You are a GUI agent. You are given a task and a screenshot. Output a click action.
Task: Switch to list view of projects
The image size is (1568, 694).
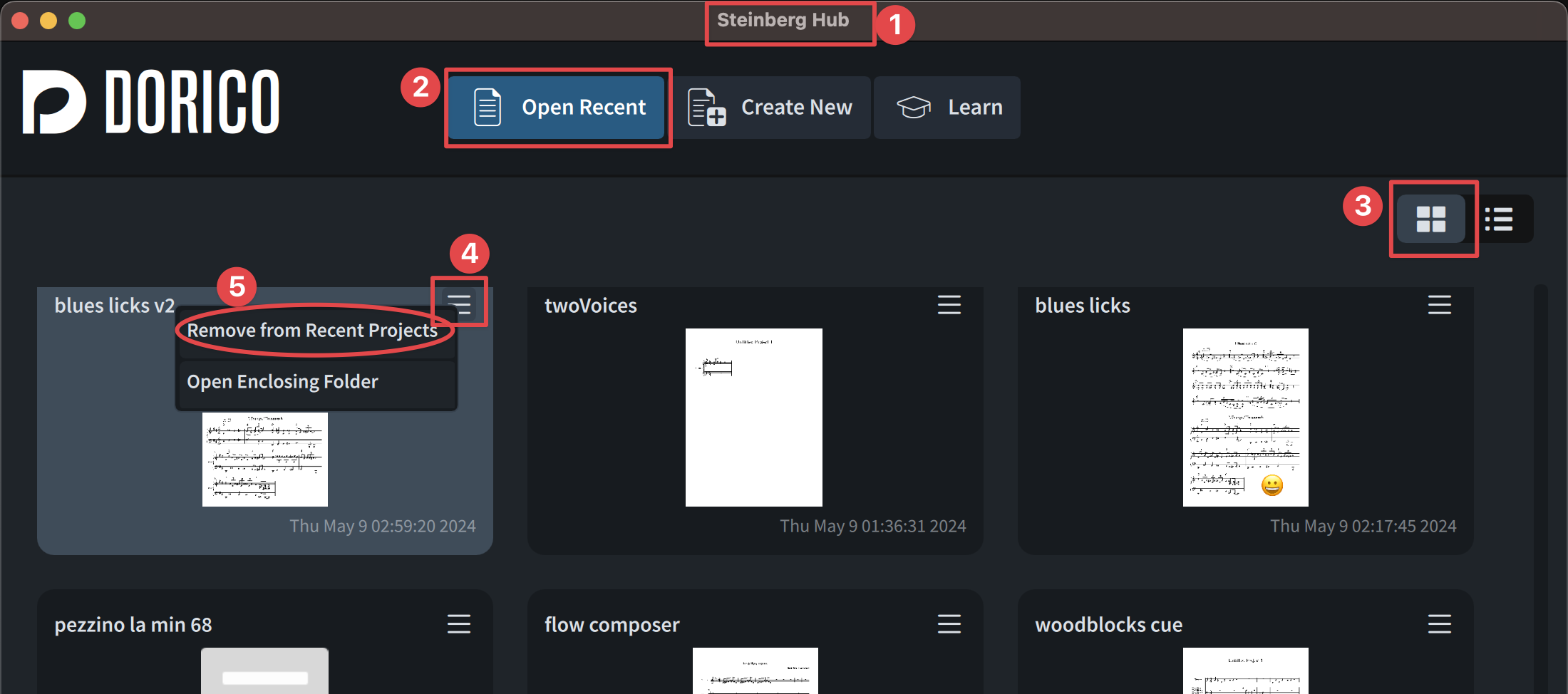point(1499,219)
